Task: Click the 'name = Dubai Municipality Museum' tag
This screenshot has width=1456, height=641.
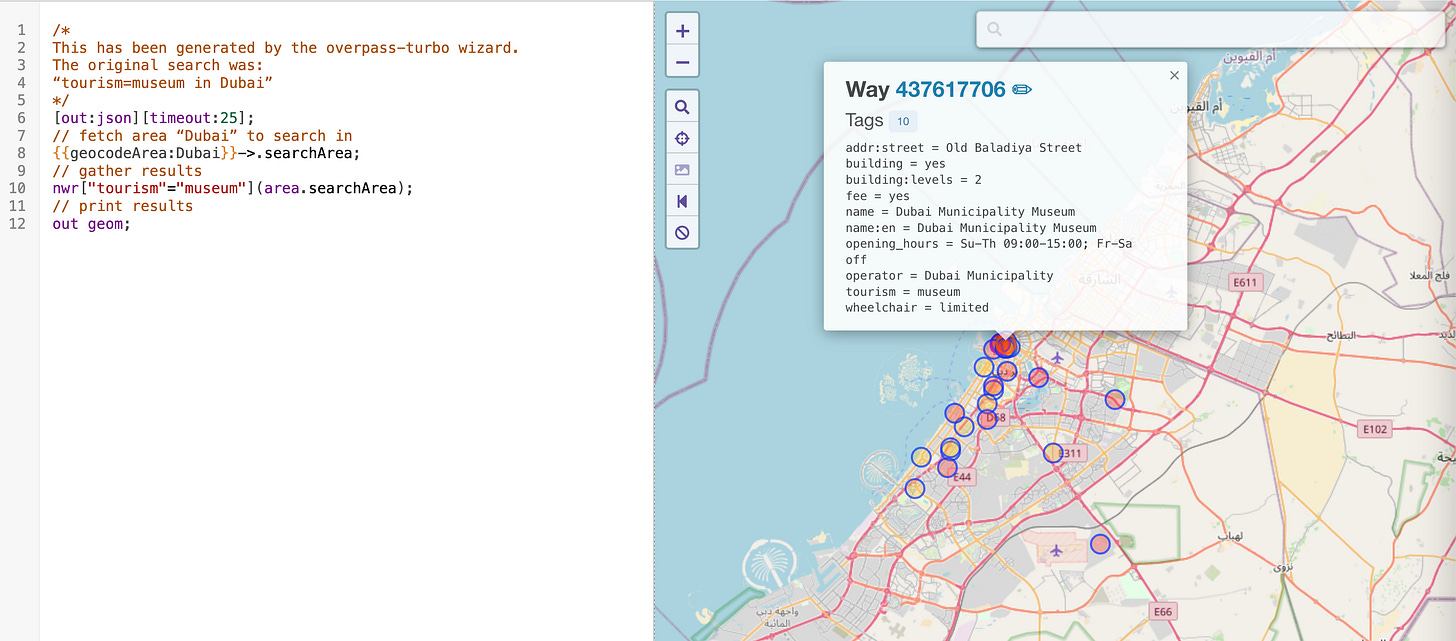Action: (960, 212)
